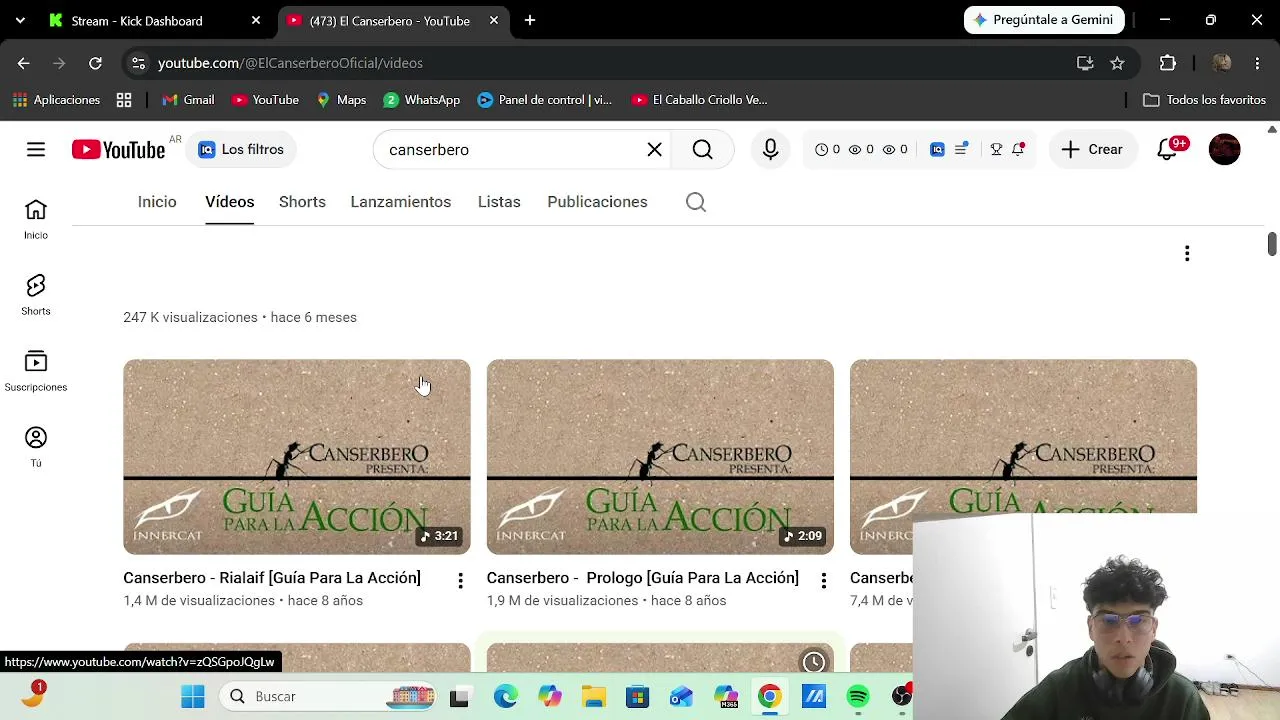Screen dimensions: 1280x720
Task: Open the Gmail bookmark
Action: (188, 100)
